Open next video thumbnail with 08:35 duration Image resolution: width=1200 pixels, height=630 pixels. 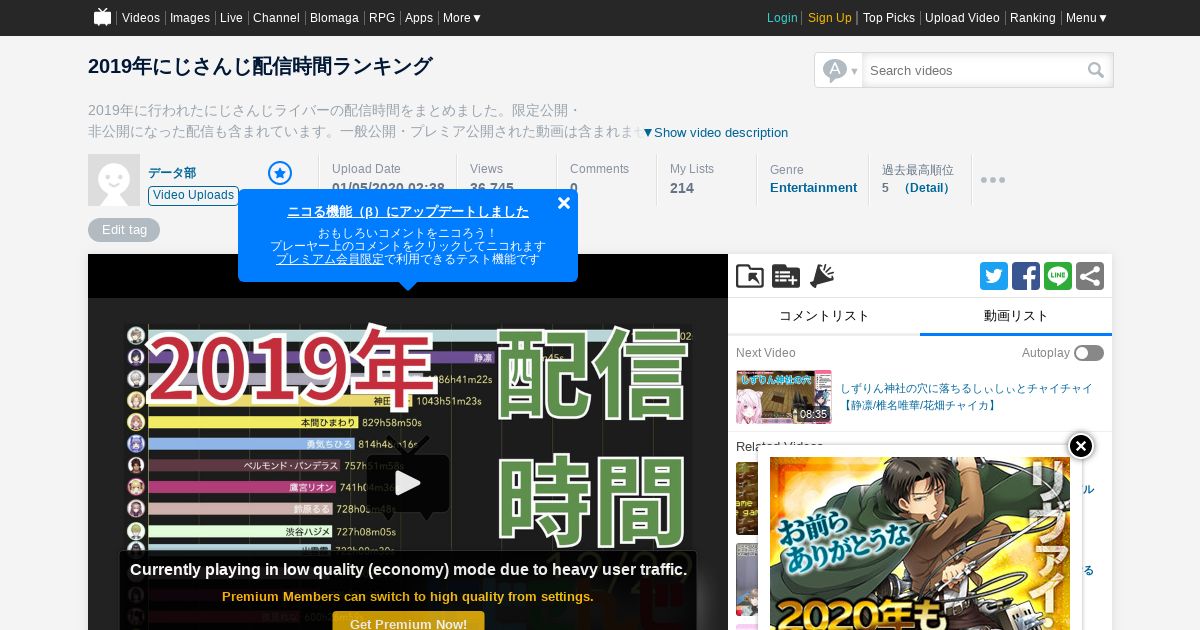pos(784,397)
